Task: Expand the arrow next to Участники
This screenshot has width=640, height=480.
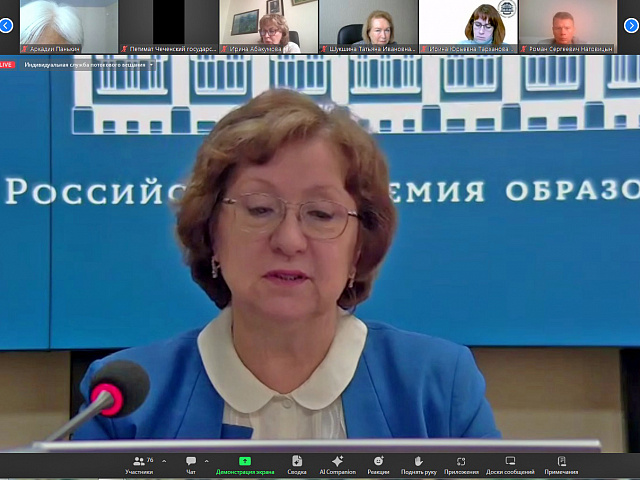Action: 164,462
